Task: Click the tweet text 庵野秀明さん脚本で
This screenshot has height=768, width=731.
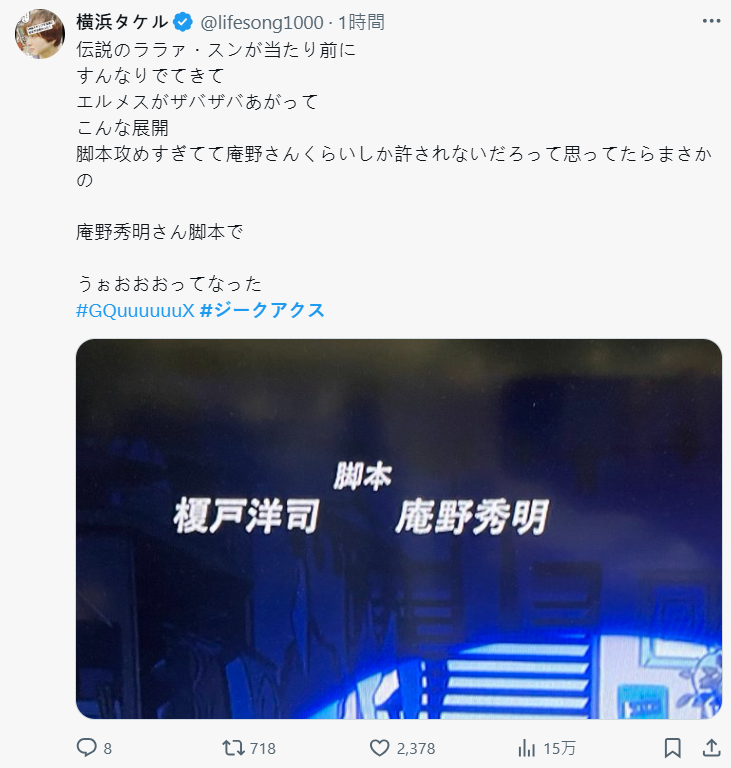Action: [x=160, y=232]
